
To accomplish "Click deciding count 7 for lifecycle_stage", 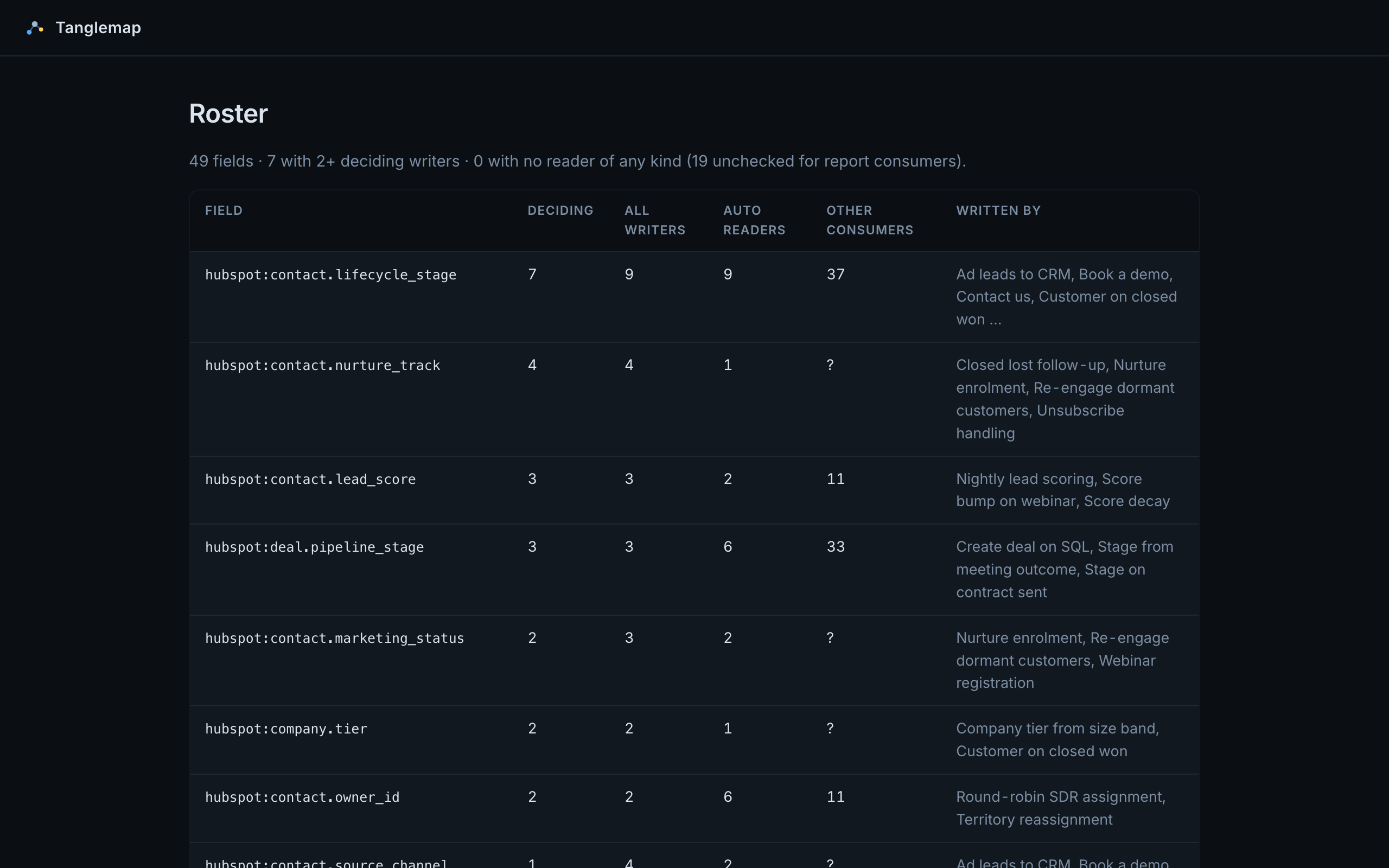I will pos(532,275).
